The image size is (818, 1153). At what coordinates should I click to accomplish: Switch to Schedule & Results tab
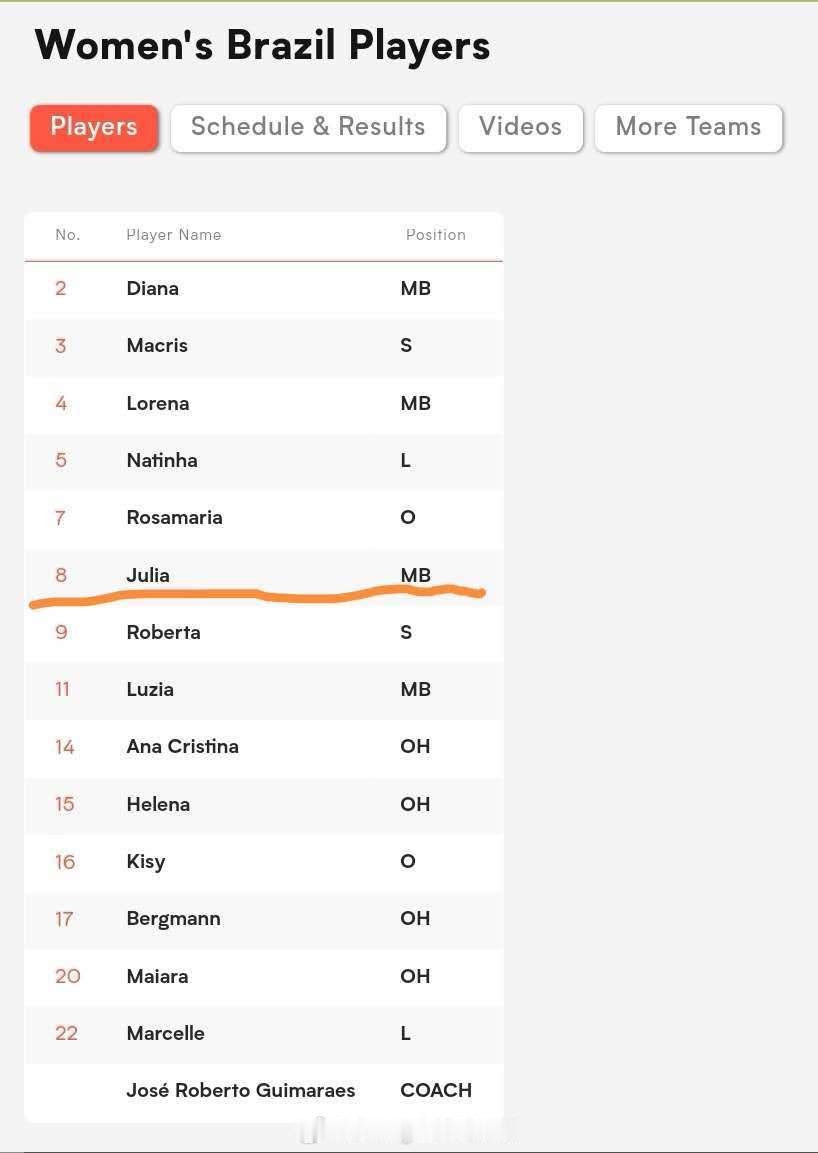click(308, 128)
